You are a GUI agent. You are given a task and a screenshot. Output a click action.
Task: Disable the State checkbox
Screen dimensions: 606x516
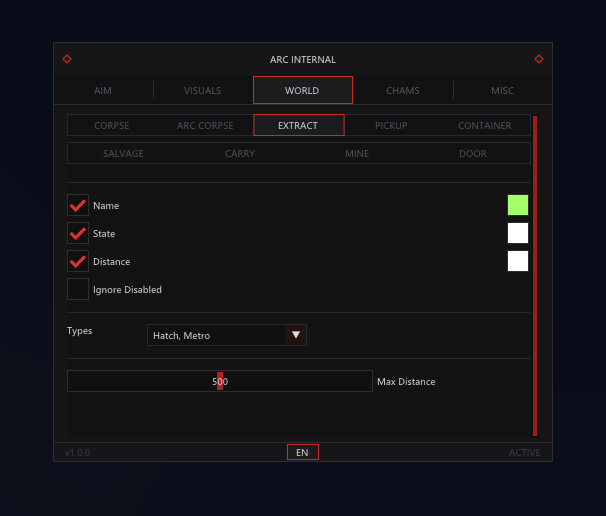(78, 233)
